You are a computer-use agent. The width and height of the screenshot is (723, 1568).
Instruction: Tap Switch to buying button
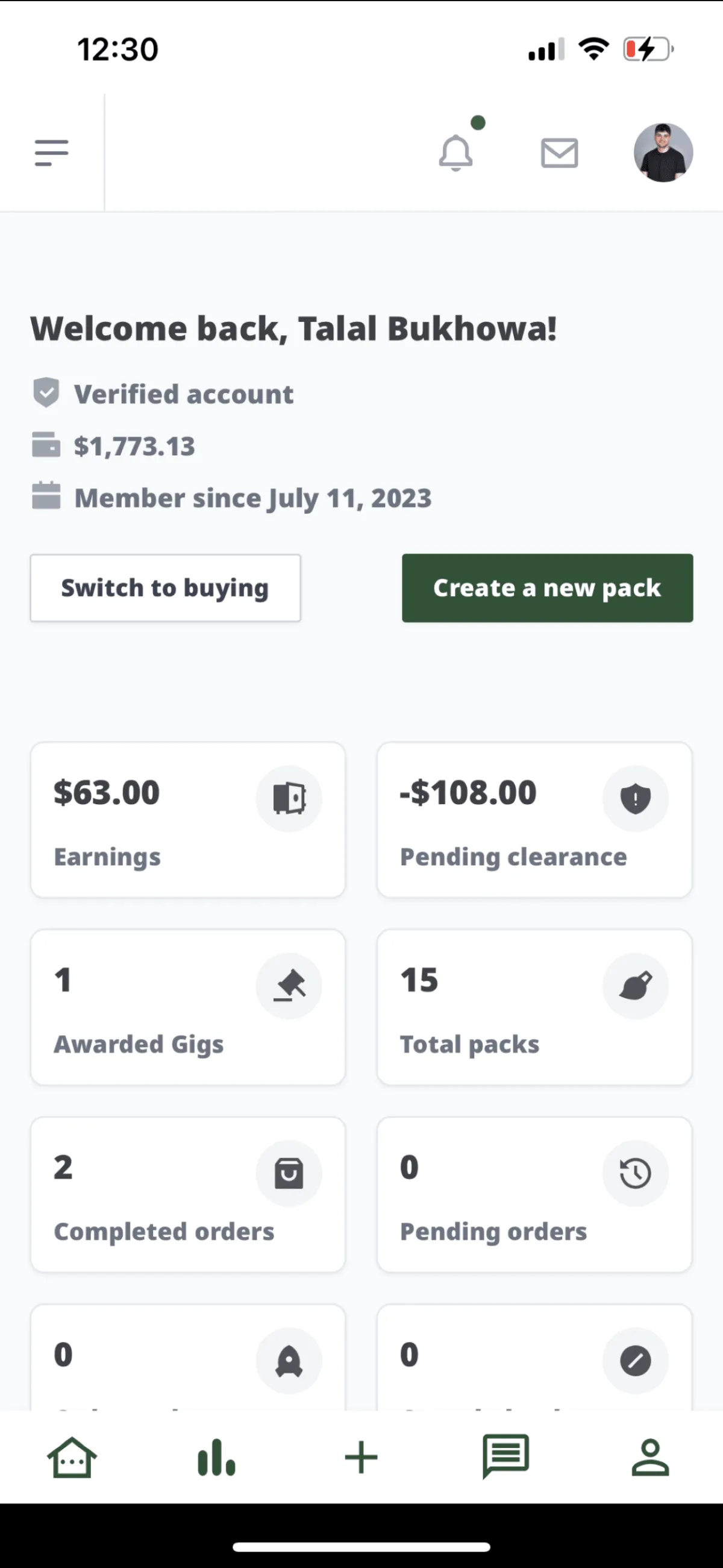[166, 588]
